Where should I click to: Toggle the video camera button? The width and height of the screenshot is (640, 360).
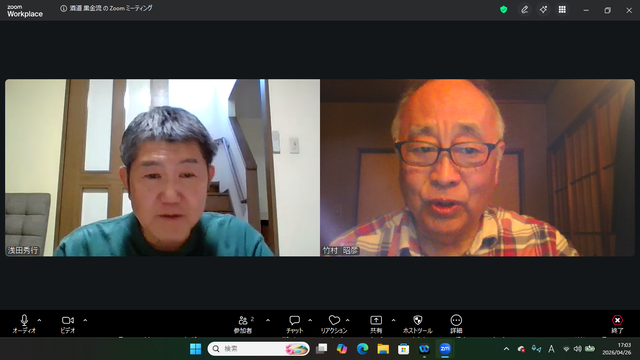(68, 324)
